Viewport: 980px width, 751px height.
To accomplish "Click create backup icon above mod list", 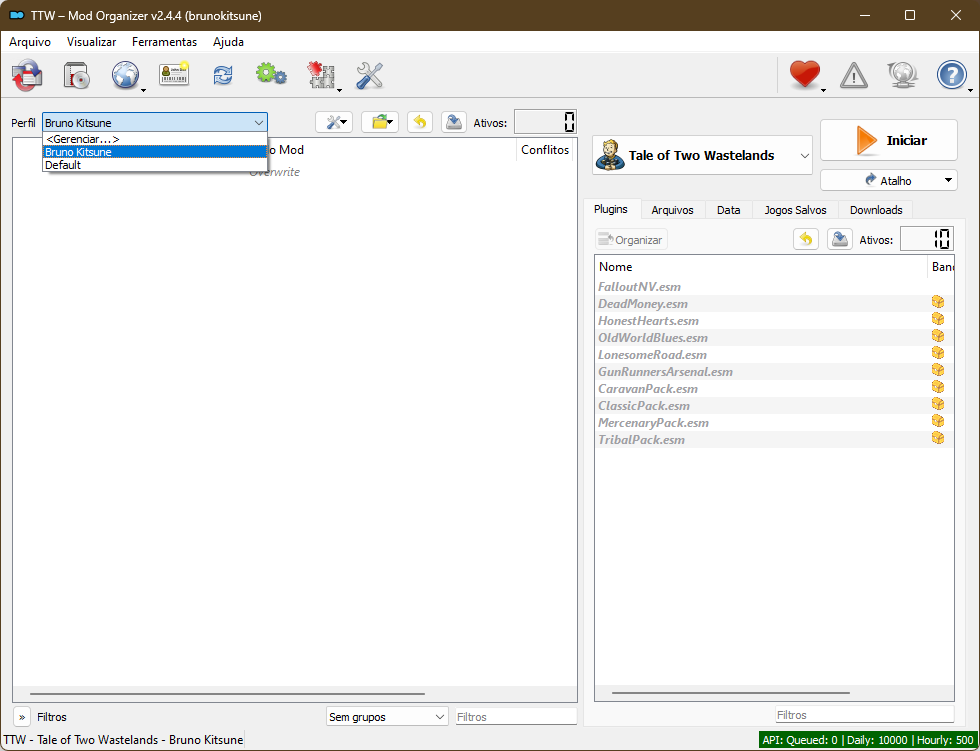I will [x=454, y=122].
